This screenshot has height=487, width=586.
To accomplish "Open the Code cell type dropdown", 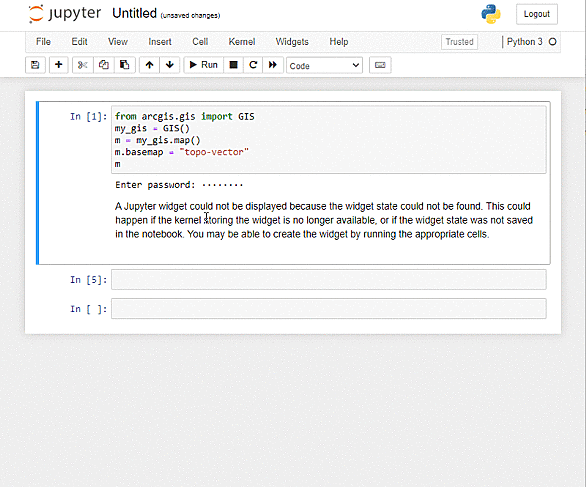I will 324,65.
